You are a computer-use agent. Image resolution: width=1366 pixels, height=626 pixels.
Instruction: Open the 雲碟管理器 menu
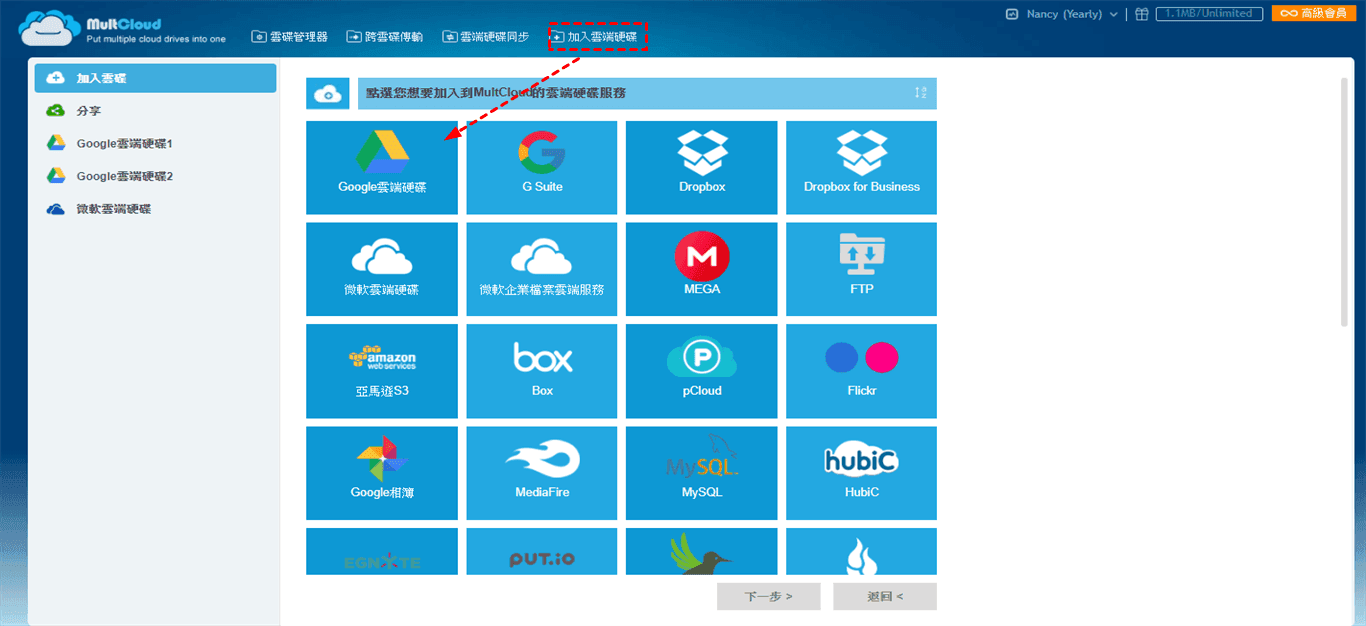[x=290, y=37]
